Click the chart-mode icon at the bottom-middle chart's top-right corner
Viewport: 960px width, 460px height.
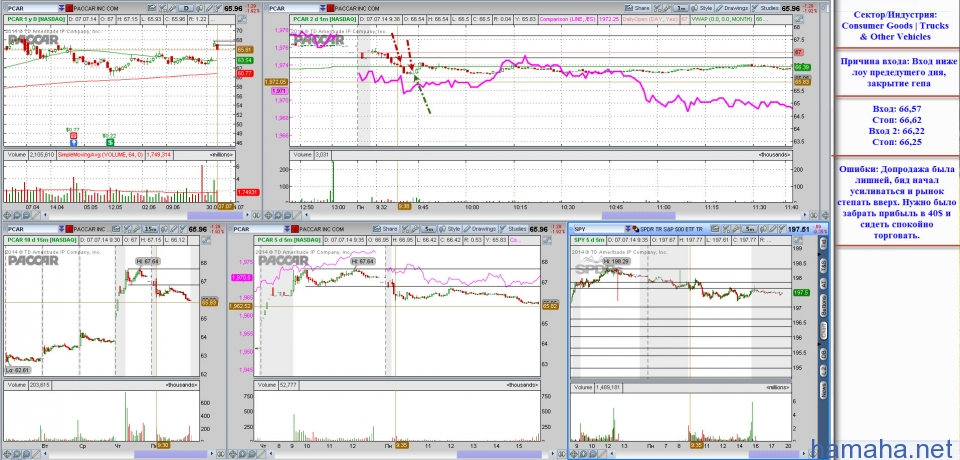click(x=547, y=240)
